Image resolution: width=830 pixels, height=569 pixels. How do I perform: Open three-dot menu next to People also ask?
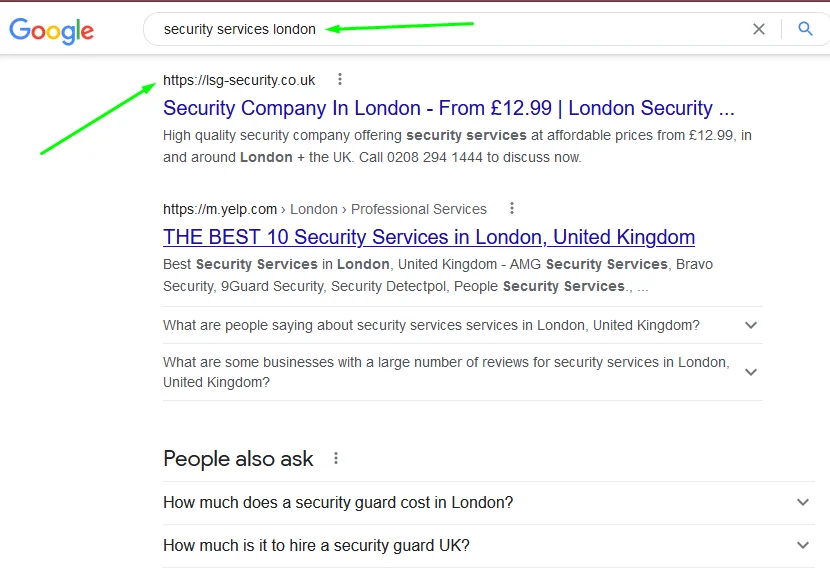coord(336,458)
